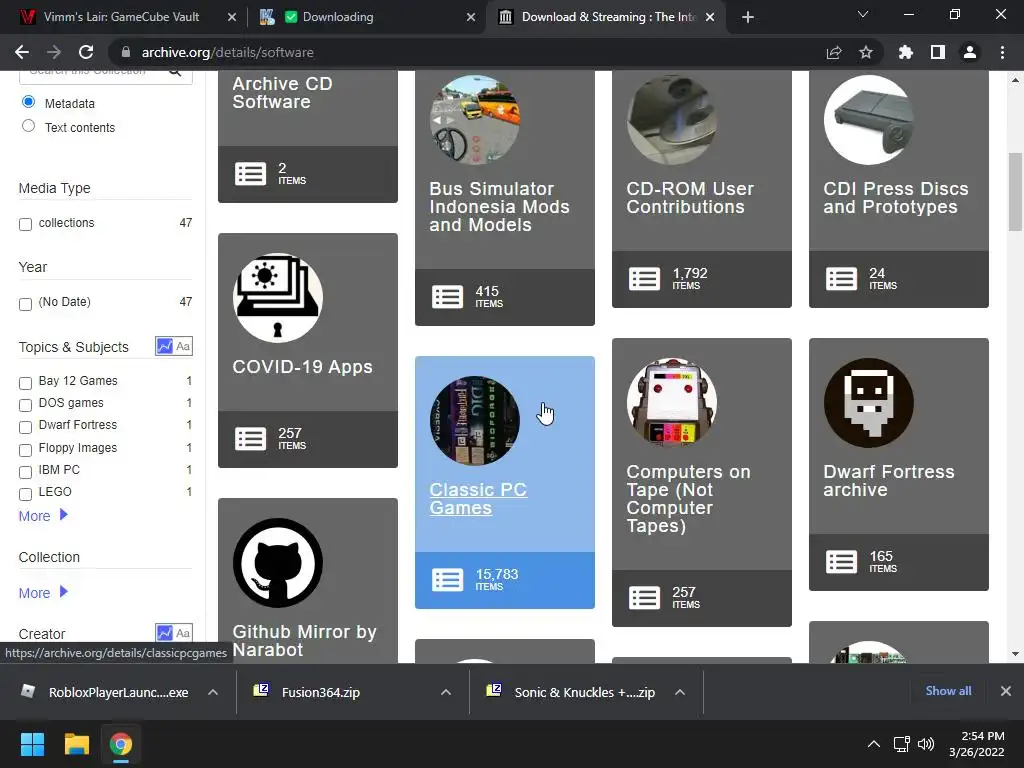1024x768 pixels.
Task: Check the (No Date) year checkbox
Action: 25,304
